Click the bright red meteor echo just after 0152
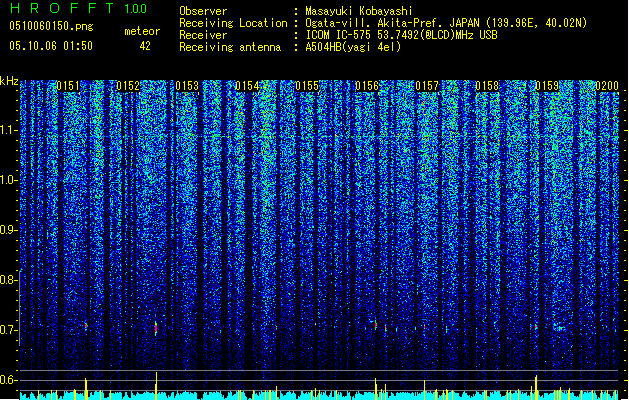This screenshot has height=400, width=629. coord(156,328)
